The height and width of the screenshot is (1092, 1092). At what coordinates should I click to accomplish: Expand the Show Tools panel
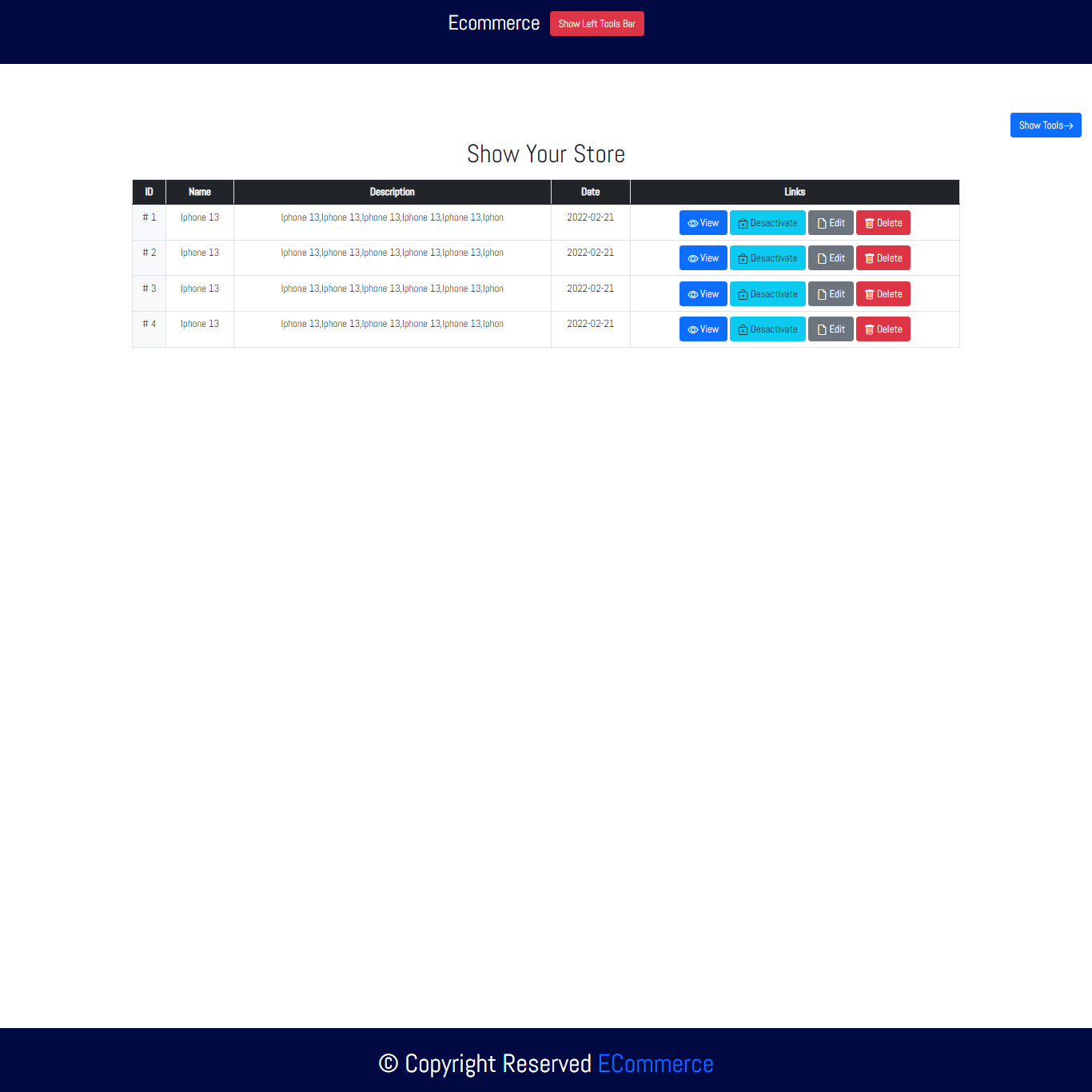[1045, 126]
